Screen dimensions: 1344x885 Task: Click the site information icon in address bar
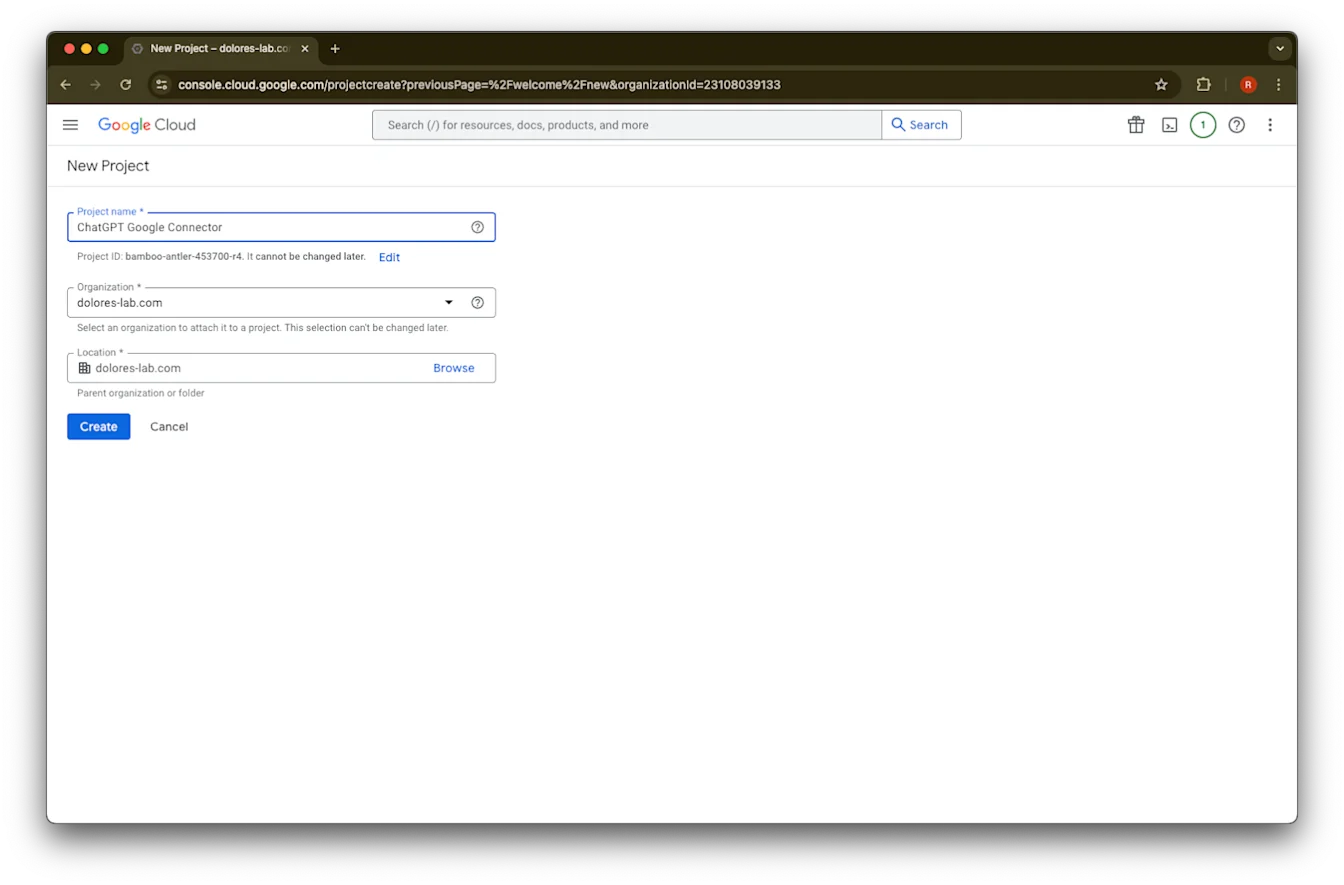[x=162, y=85]
